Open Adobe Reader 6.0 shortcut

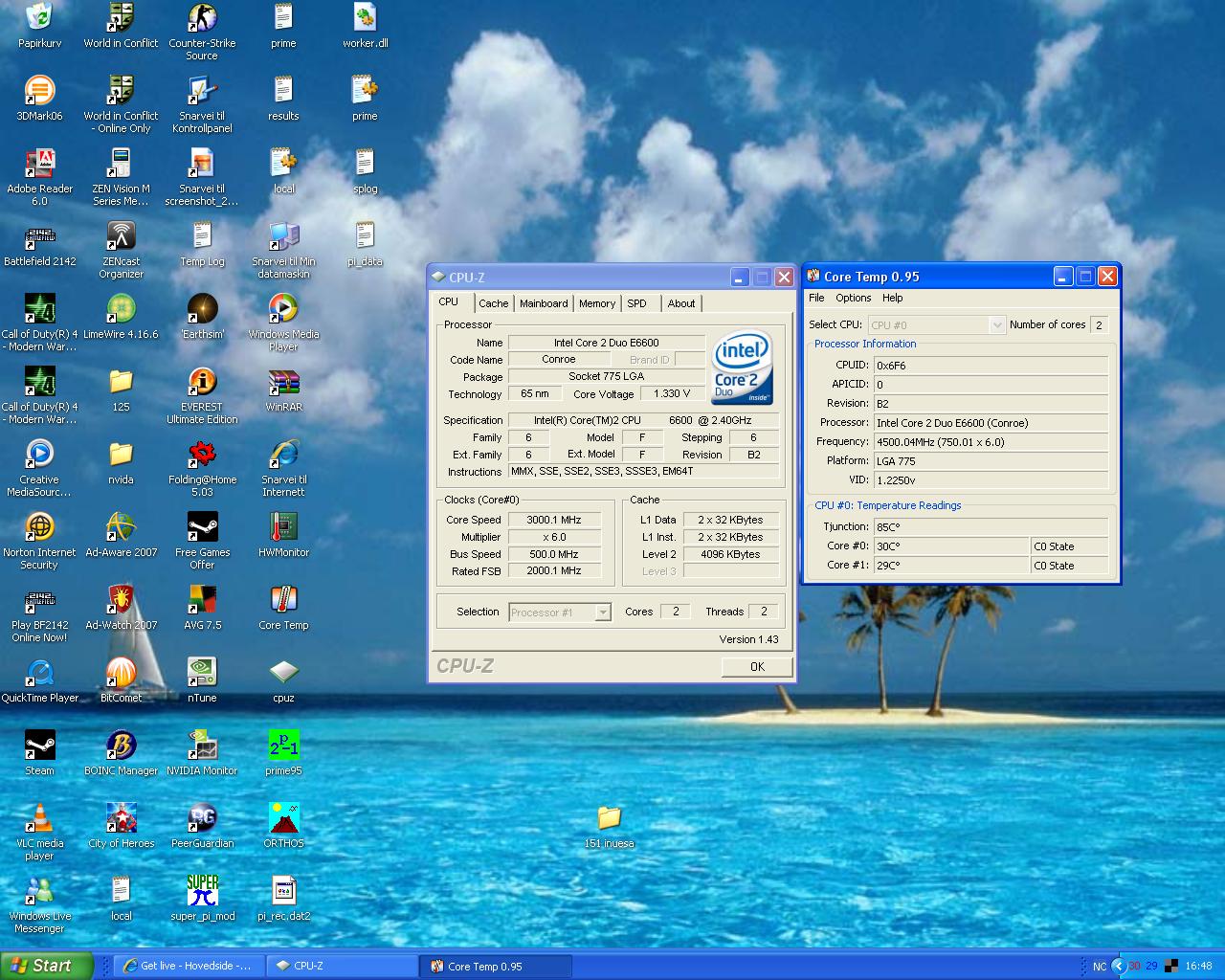[x=39, y=163]
